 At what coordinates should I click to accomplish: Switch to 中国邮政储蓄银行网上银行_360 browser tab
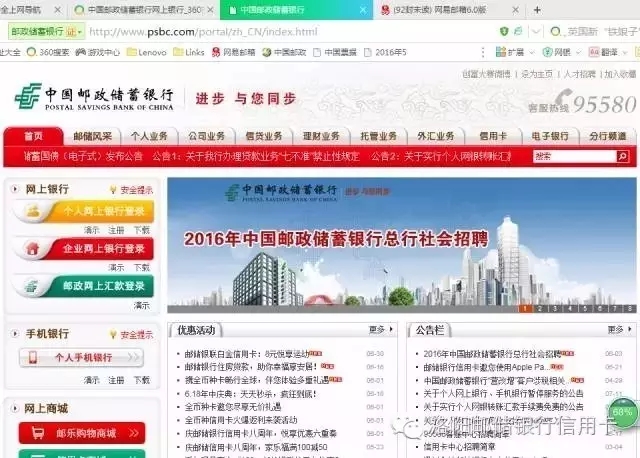tap(144, 10)
